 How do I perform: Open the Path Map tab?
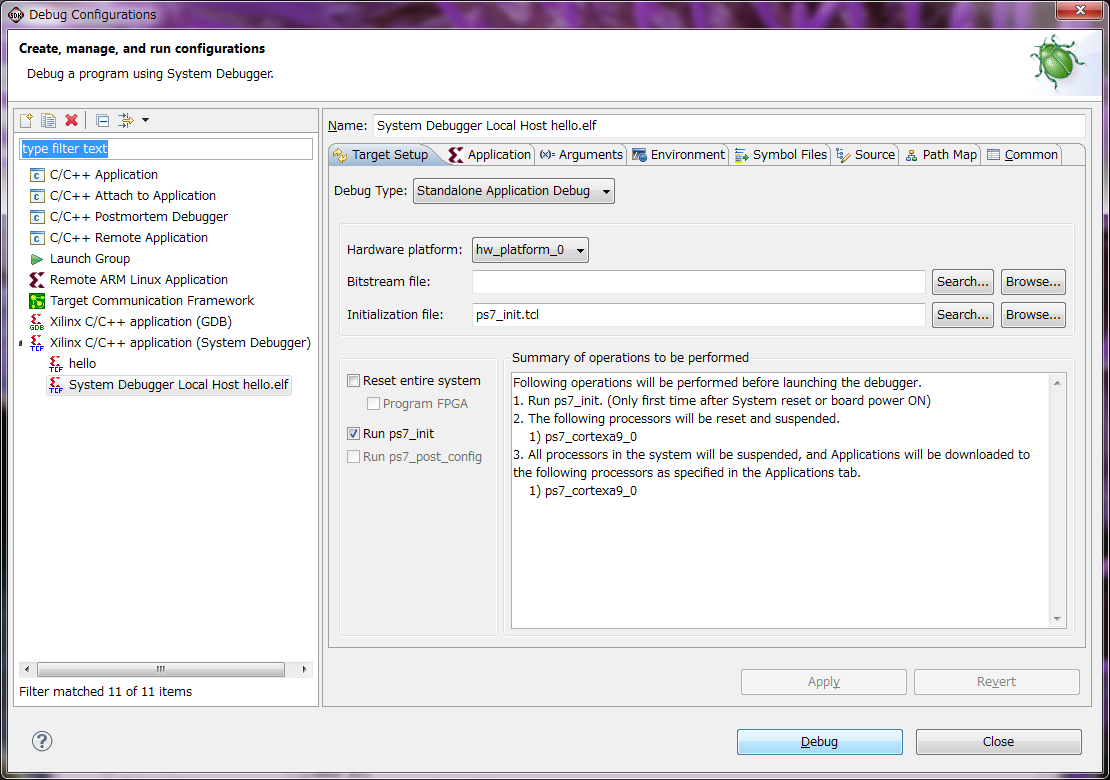pyautogui.click(x=941, y=155)
